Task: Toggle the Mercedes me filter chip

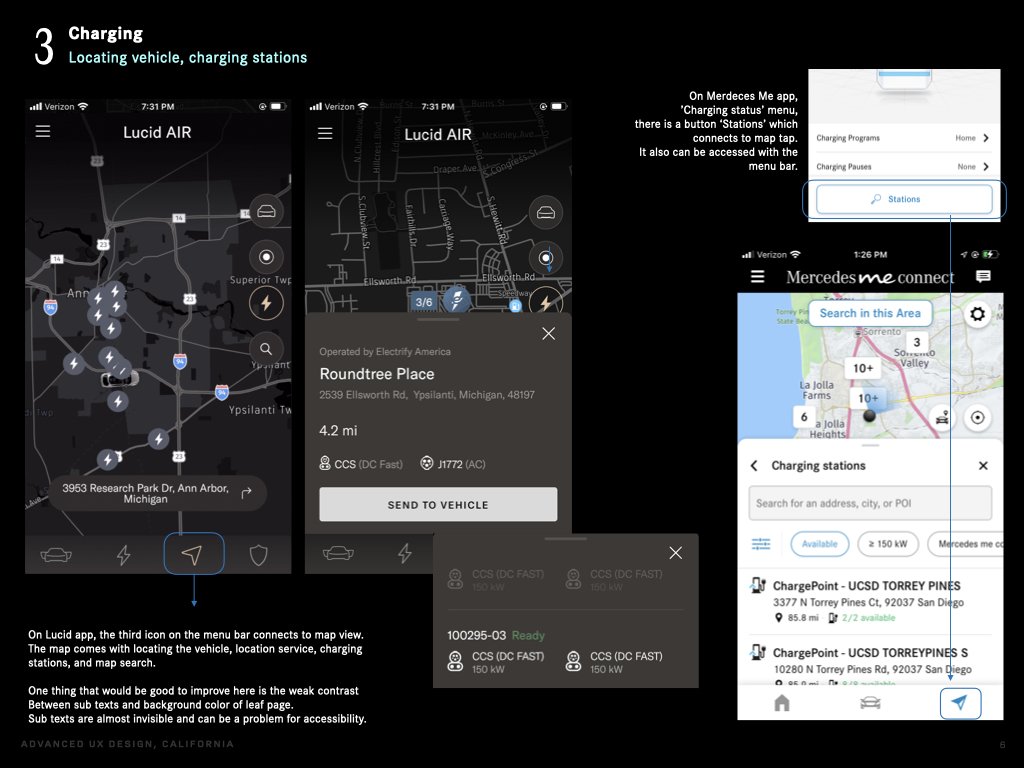Action: (967, 543)
